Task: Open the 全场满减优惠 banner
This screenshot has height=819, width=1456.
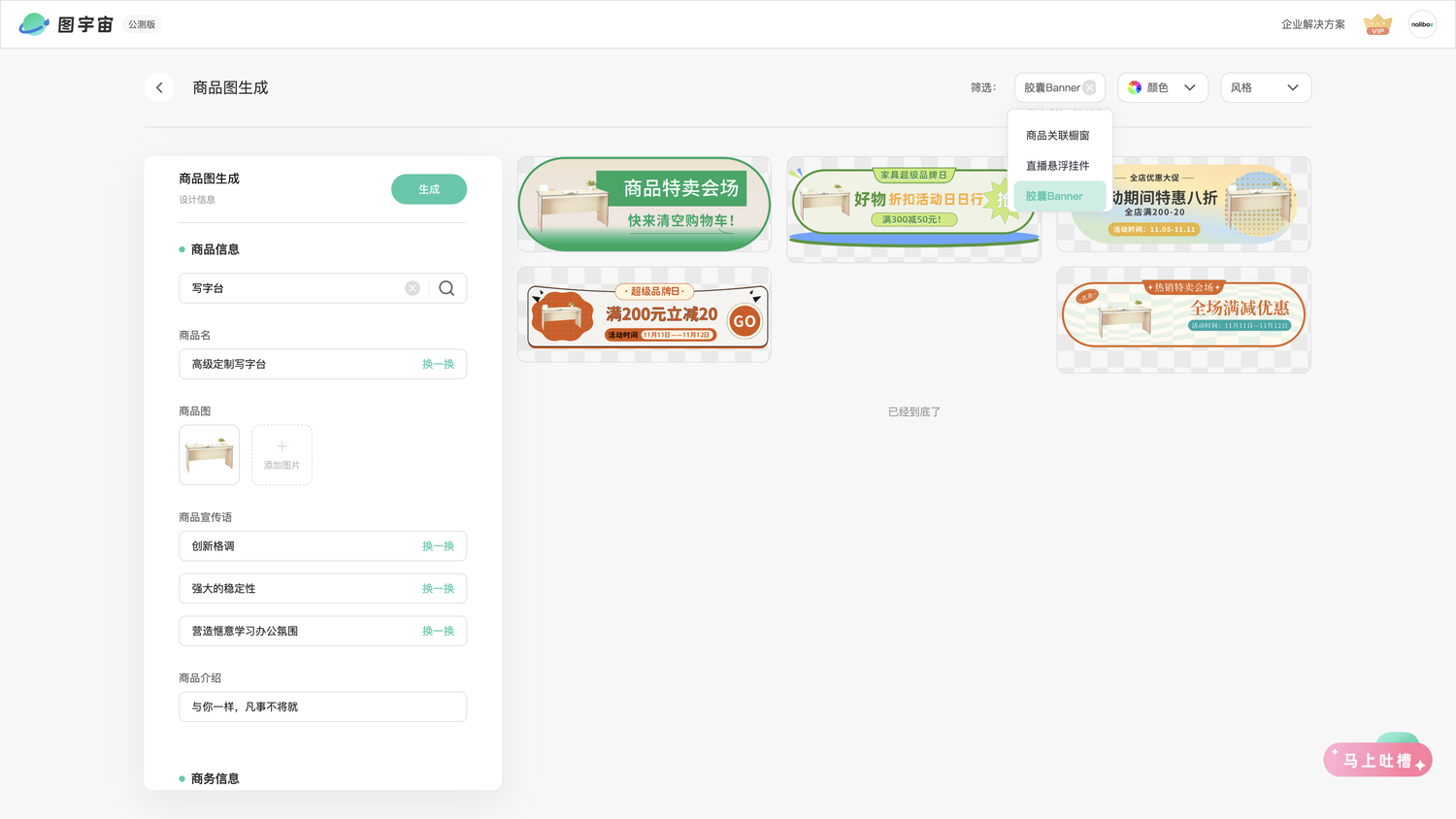Action: [x=1184, y=320]
